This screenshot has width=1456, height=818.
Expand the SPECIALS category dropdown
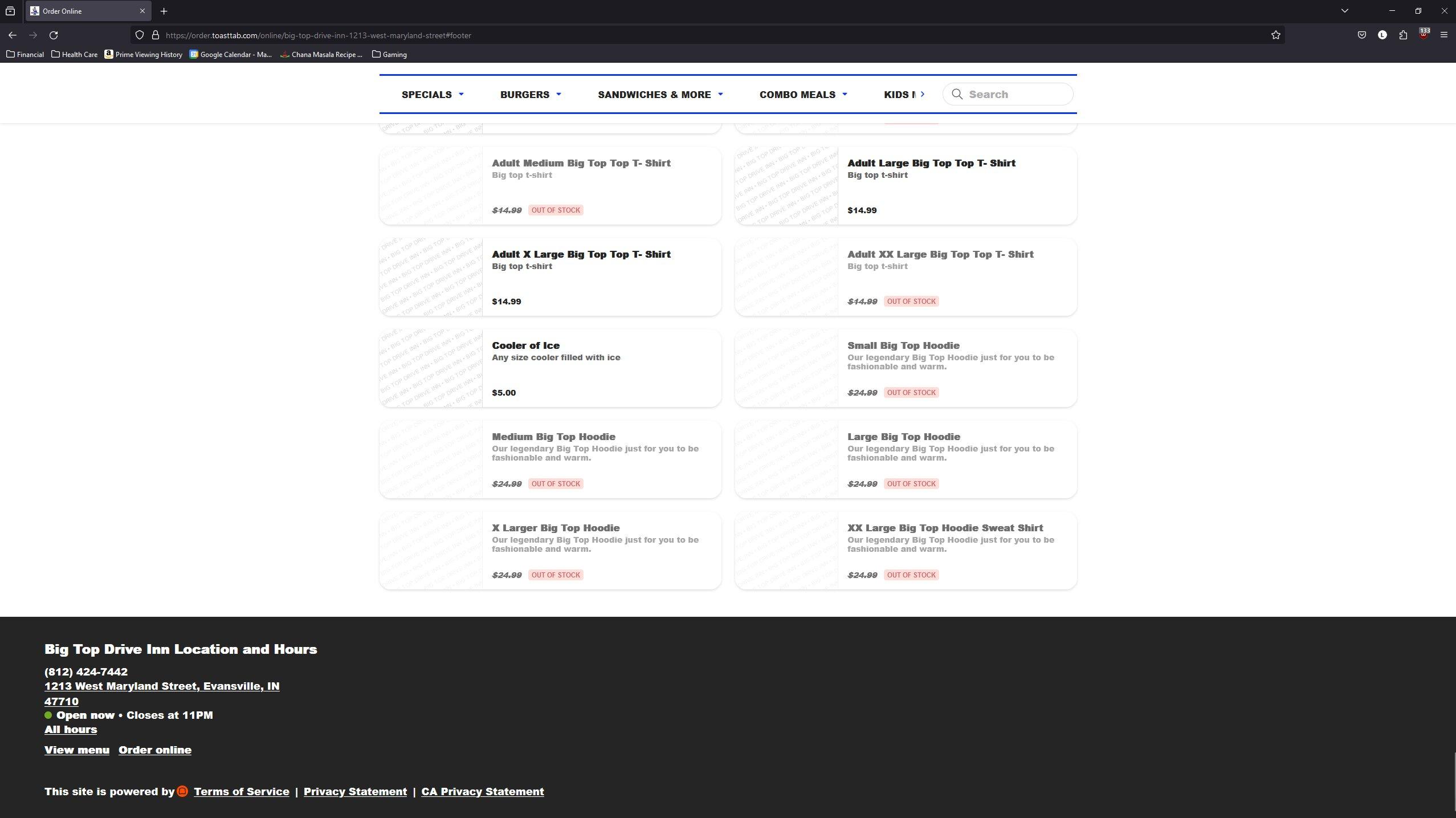[433, 95]
